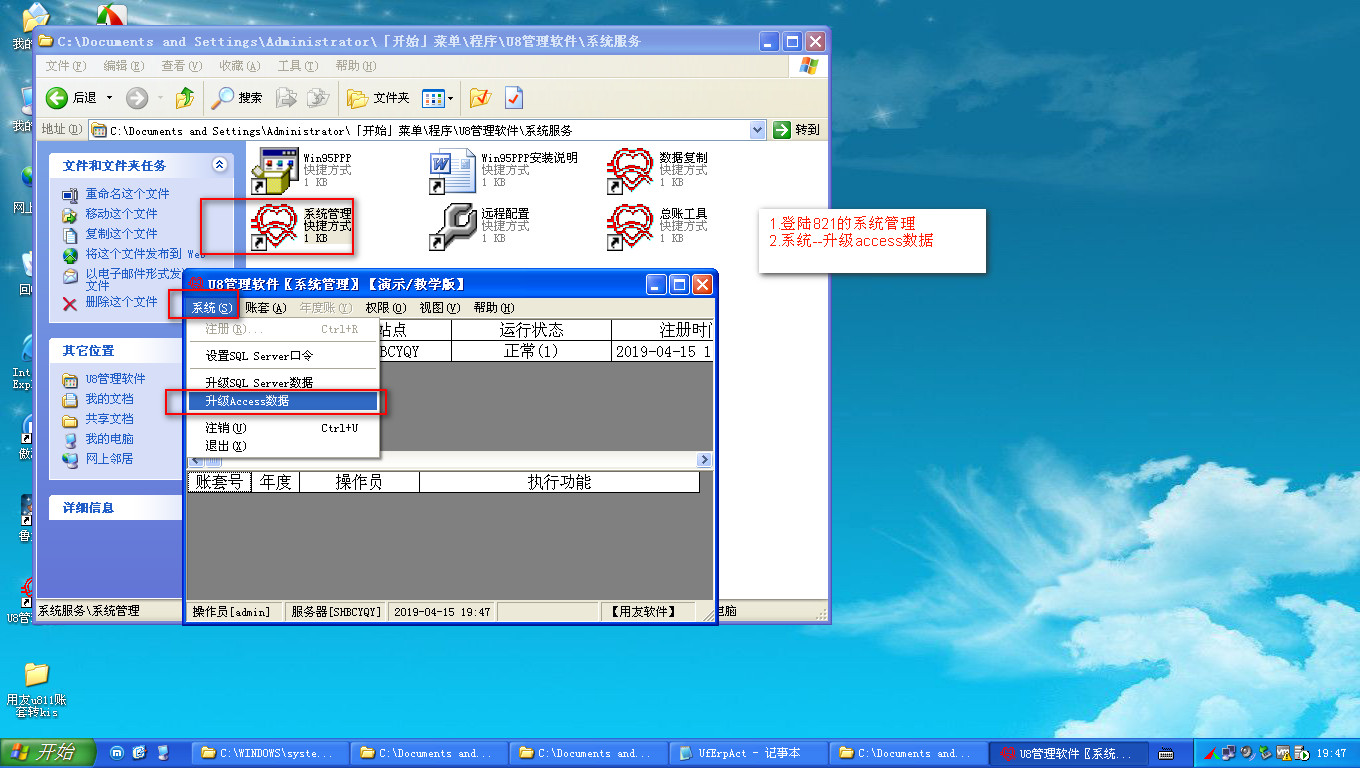This screenshot has height=768, width=1360.
Task: Open the Win95PPP installer shortcut
Action: point(274,171)
